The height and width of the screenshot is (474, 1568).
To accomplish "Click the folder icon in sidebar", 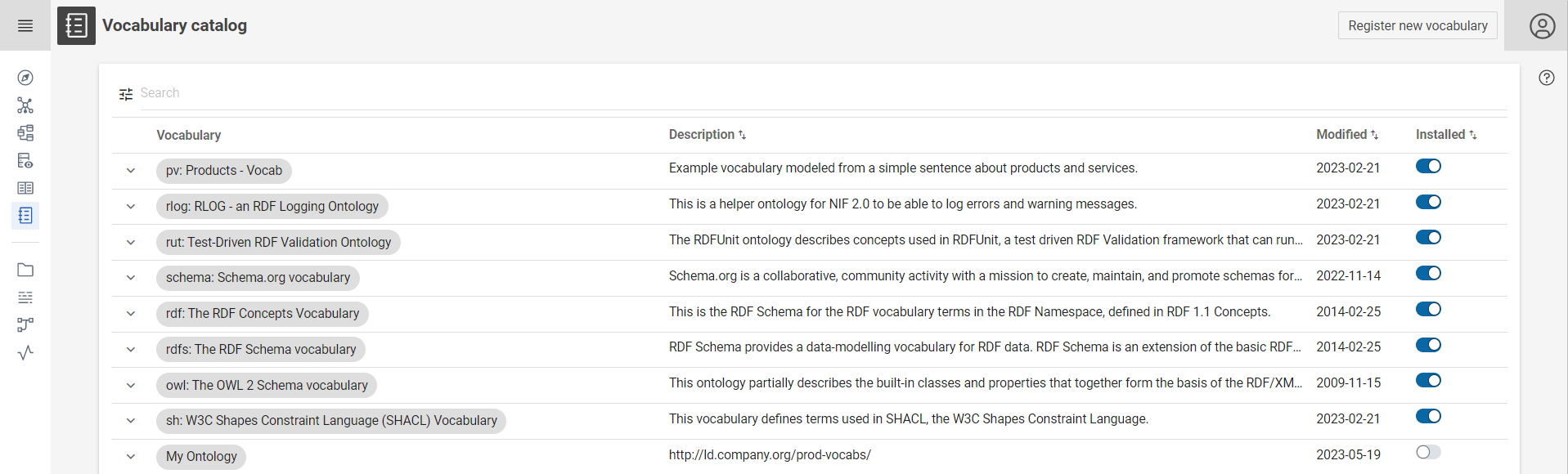I will [25, 270].
